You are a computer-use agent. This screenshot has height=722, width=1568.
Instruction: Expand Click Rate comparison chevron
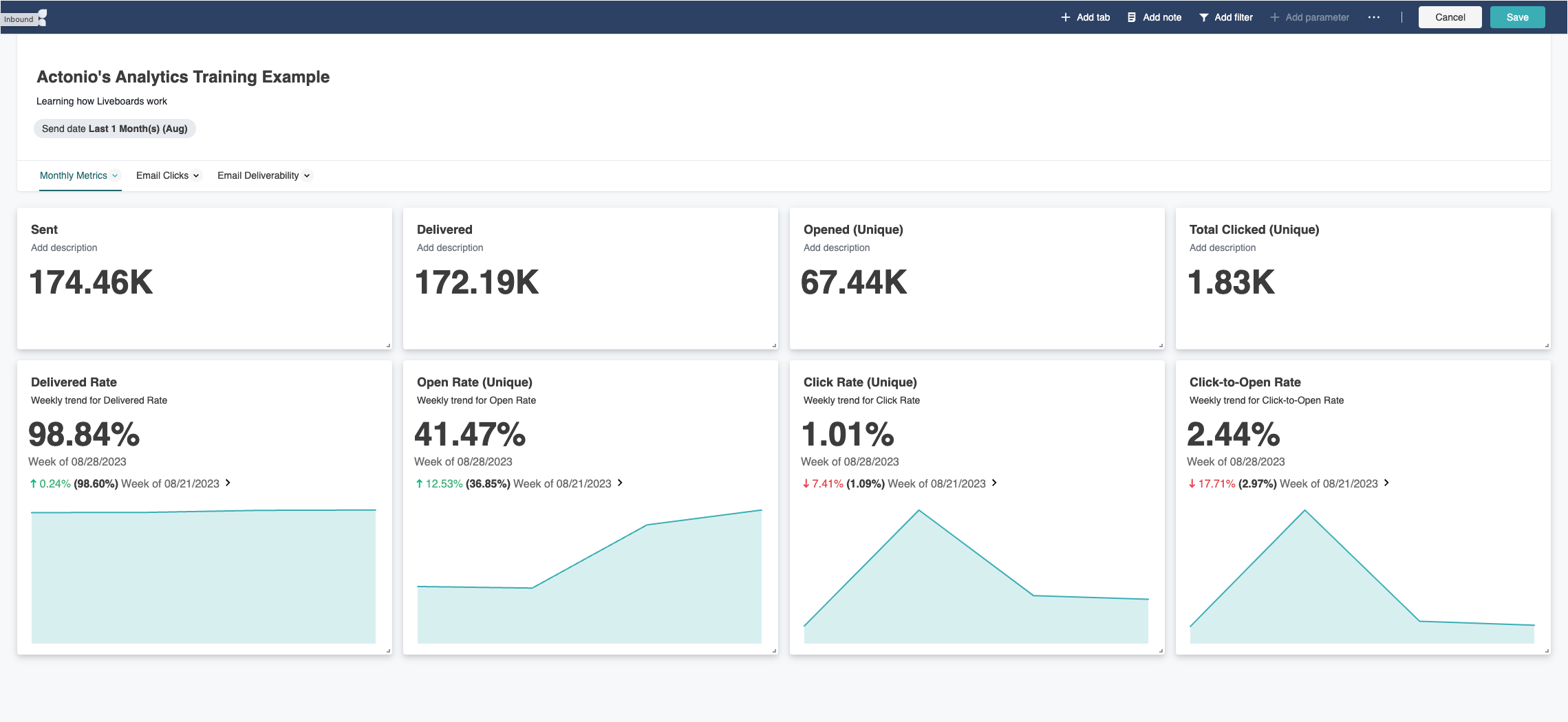pos(994,483)
